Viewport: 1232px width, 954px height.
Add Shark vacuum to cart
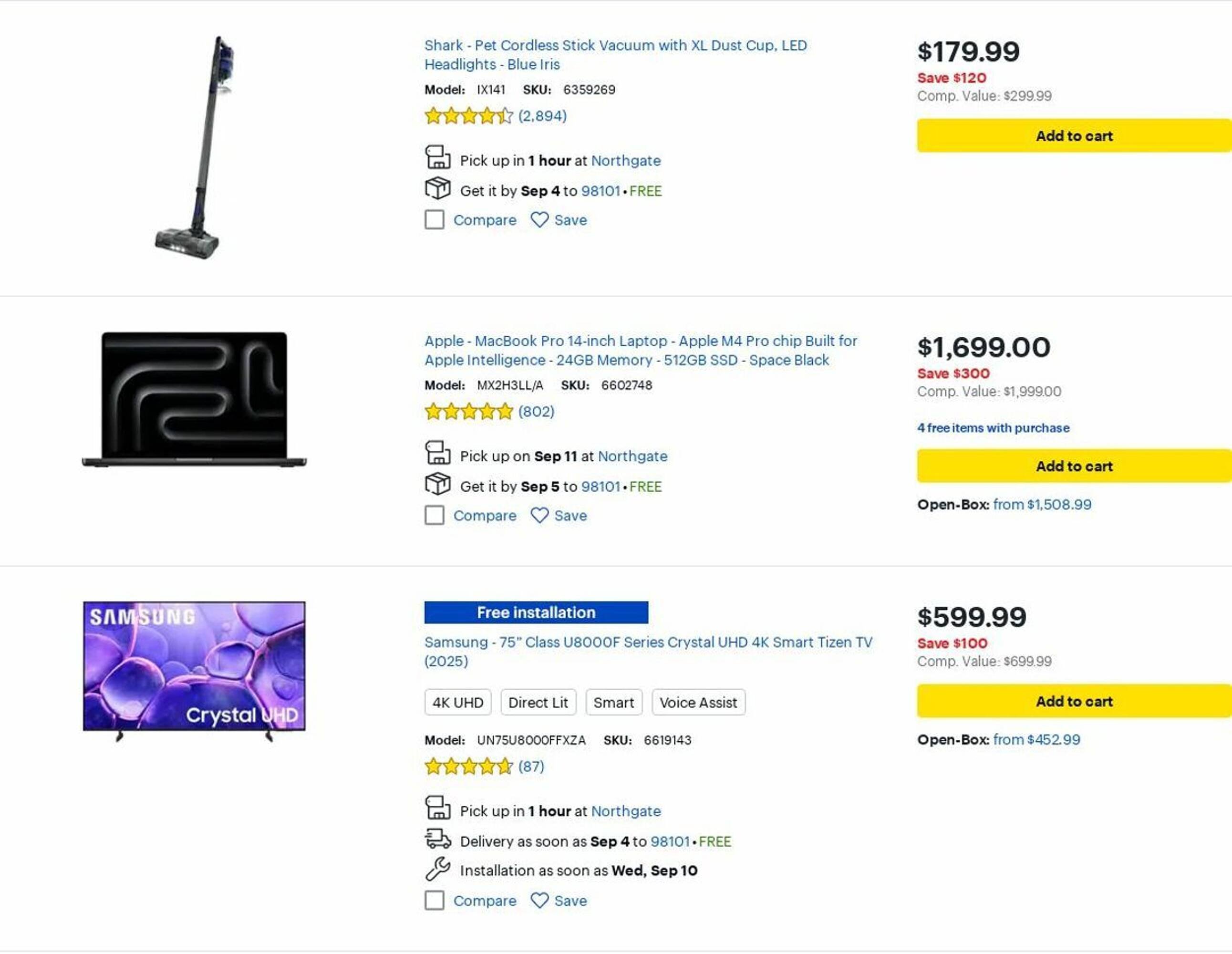click(x=1074, y=136)
